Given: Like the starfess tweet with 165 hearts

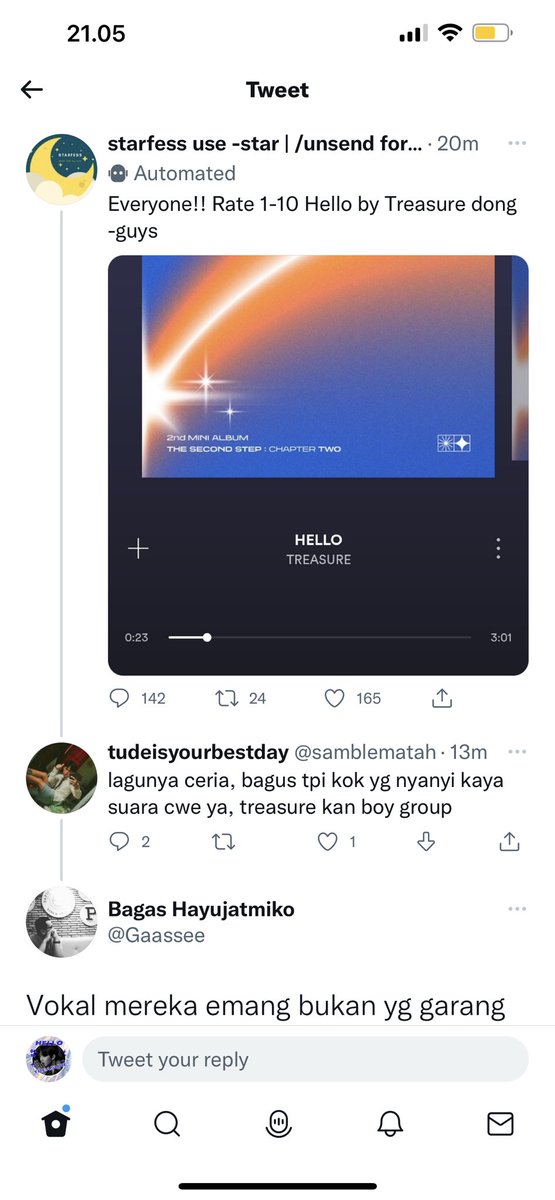Looking at the screenshot, I should tap(336, 698).
